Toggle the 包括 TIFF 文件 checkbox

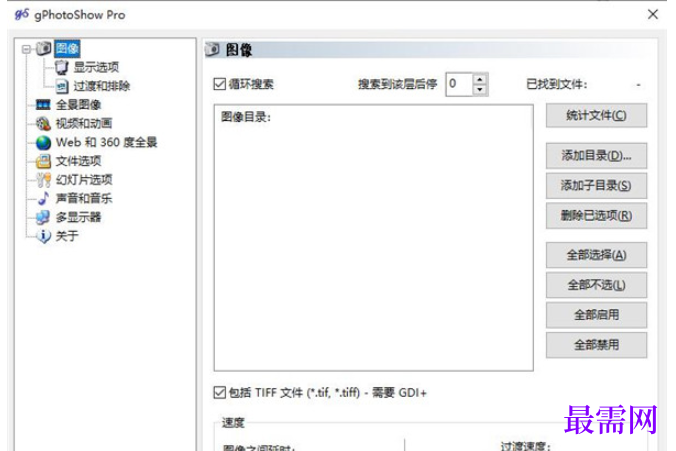tap(219, 392)
